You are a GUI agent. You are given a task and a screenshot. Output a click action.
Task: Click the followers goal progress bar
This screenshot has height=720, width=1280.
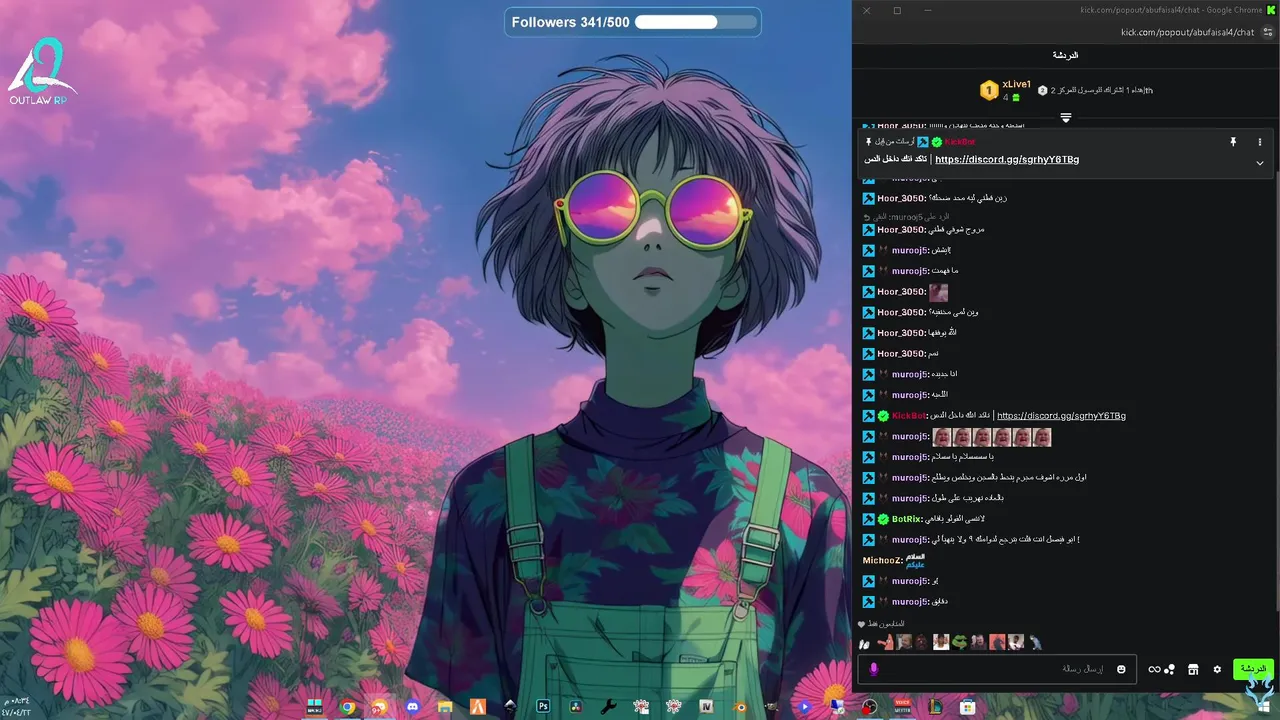tap(695, 22)
